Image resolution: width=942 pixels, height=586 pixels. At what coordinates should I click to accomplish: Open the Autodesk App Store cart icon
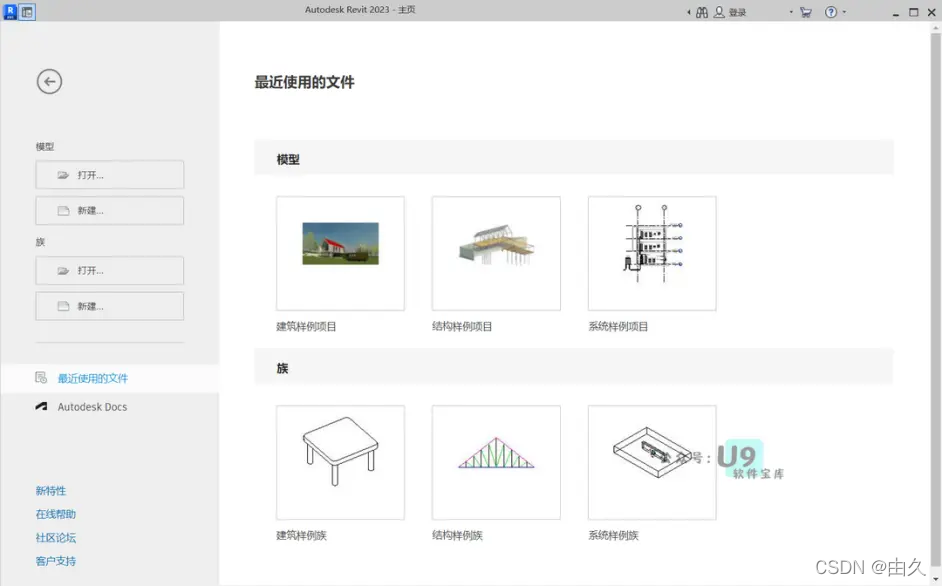805,12
